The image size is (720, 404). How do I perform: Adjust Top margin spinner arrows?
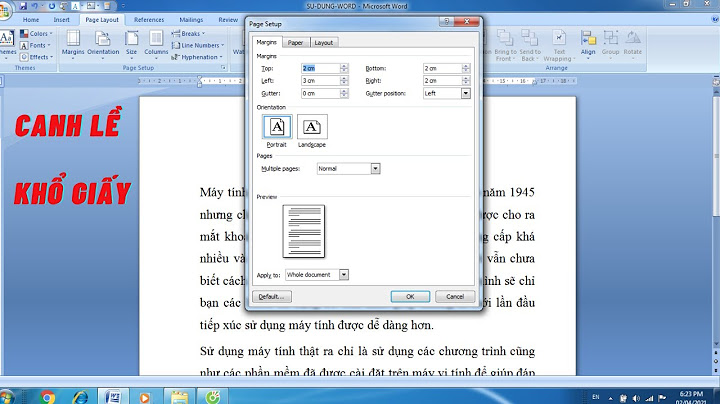[344, 68]
